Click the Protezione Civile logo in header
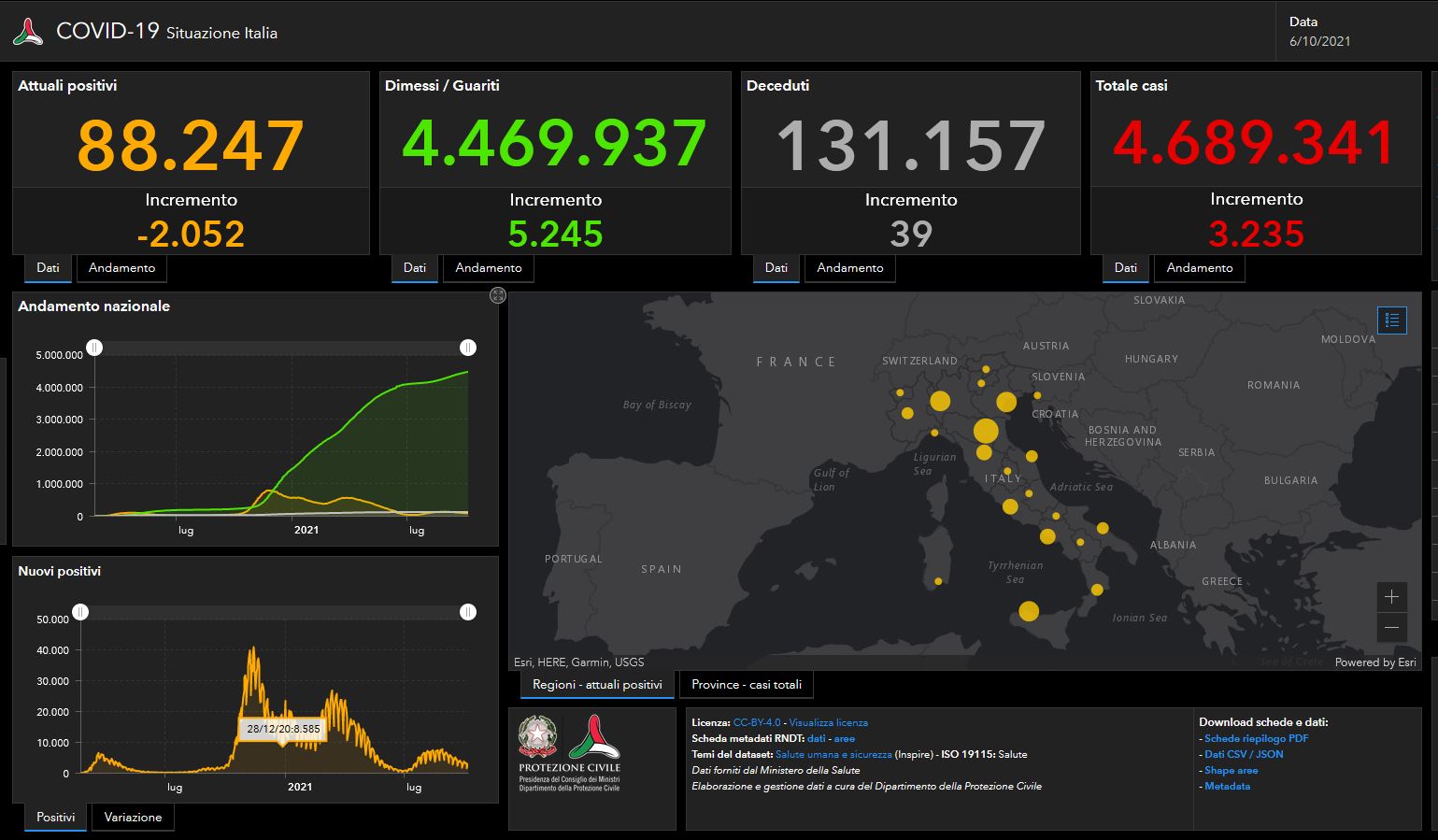Screen dimensions: 1438x840 (x=28, y=33)
